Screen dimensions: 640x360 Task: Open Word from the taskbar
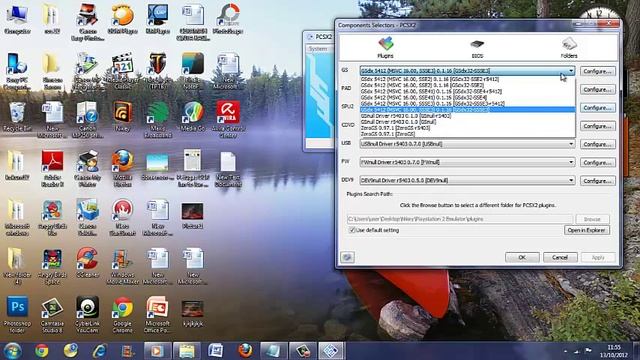[216, 351]
